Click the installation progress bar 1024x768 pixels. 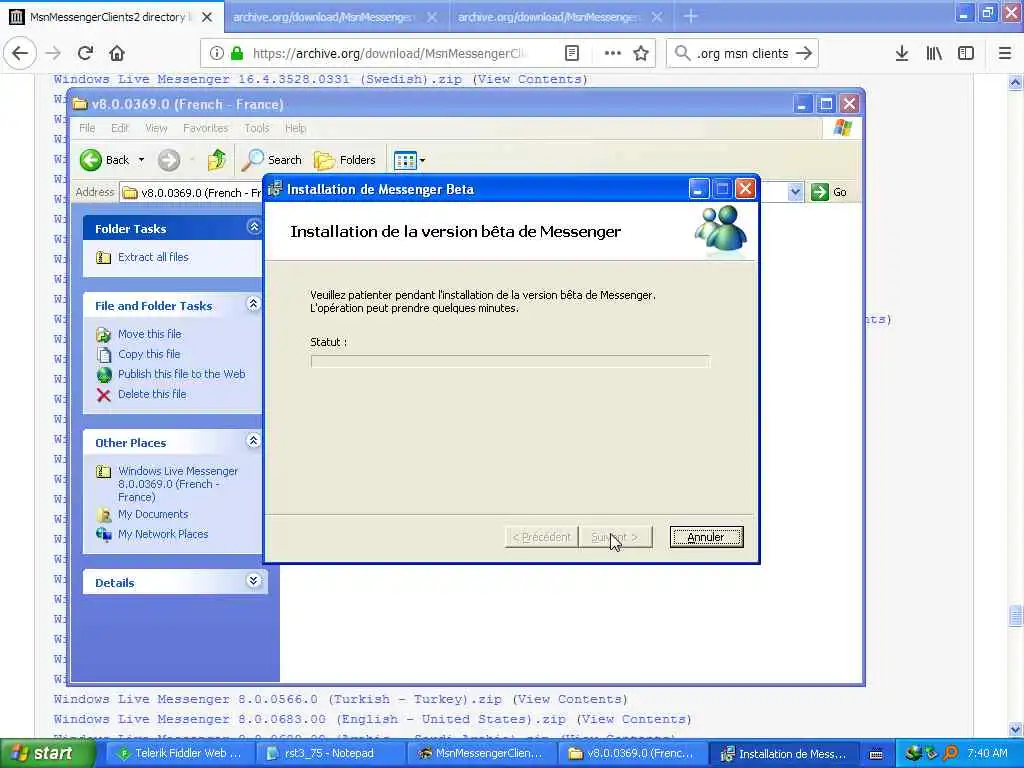(x=509, y=361)
